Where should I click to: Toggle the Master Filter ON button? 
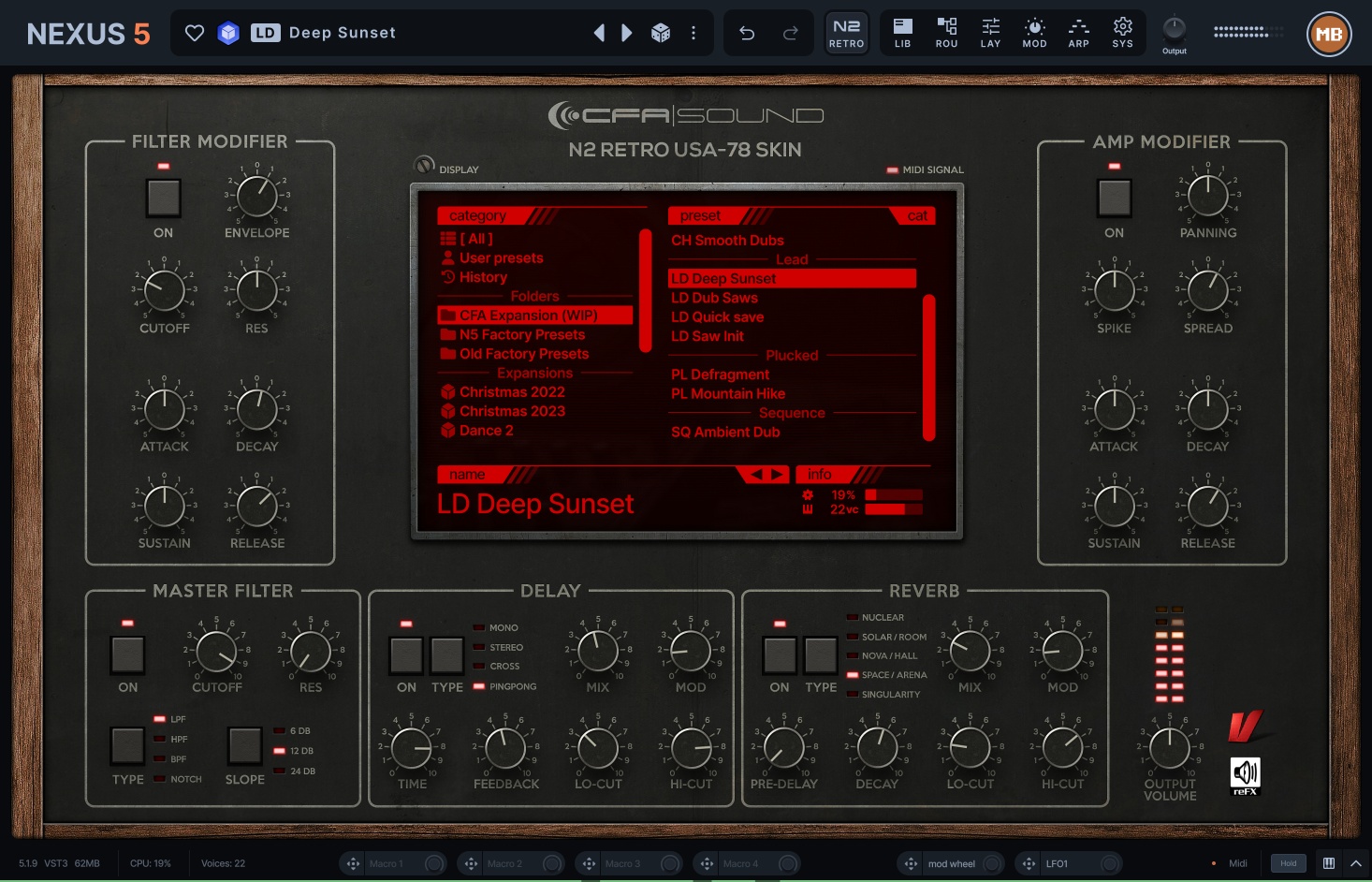(127, 654)
